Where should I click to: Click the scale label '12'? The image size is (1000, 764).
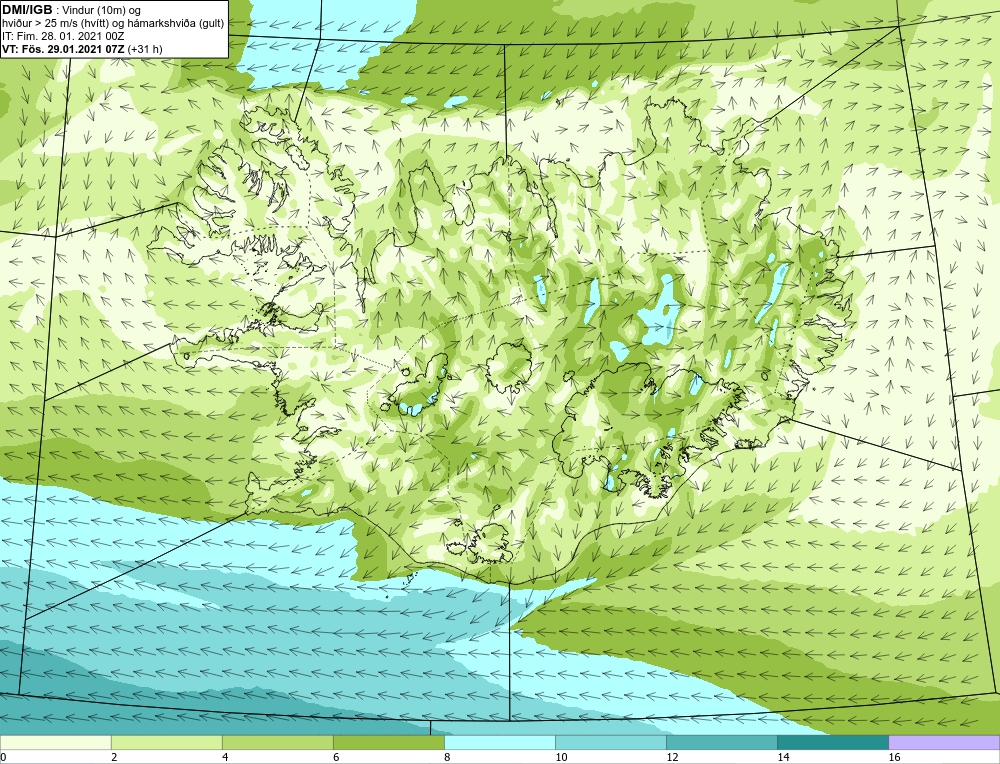pos(672,757)
